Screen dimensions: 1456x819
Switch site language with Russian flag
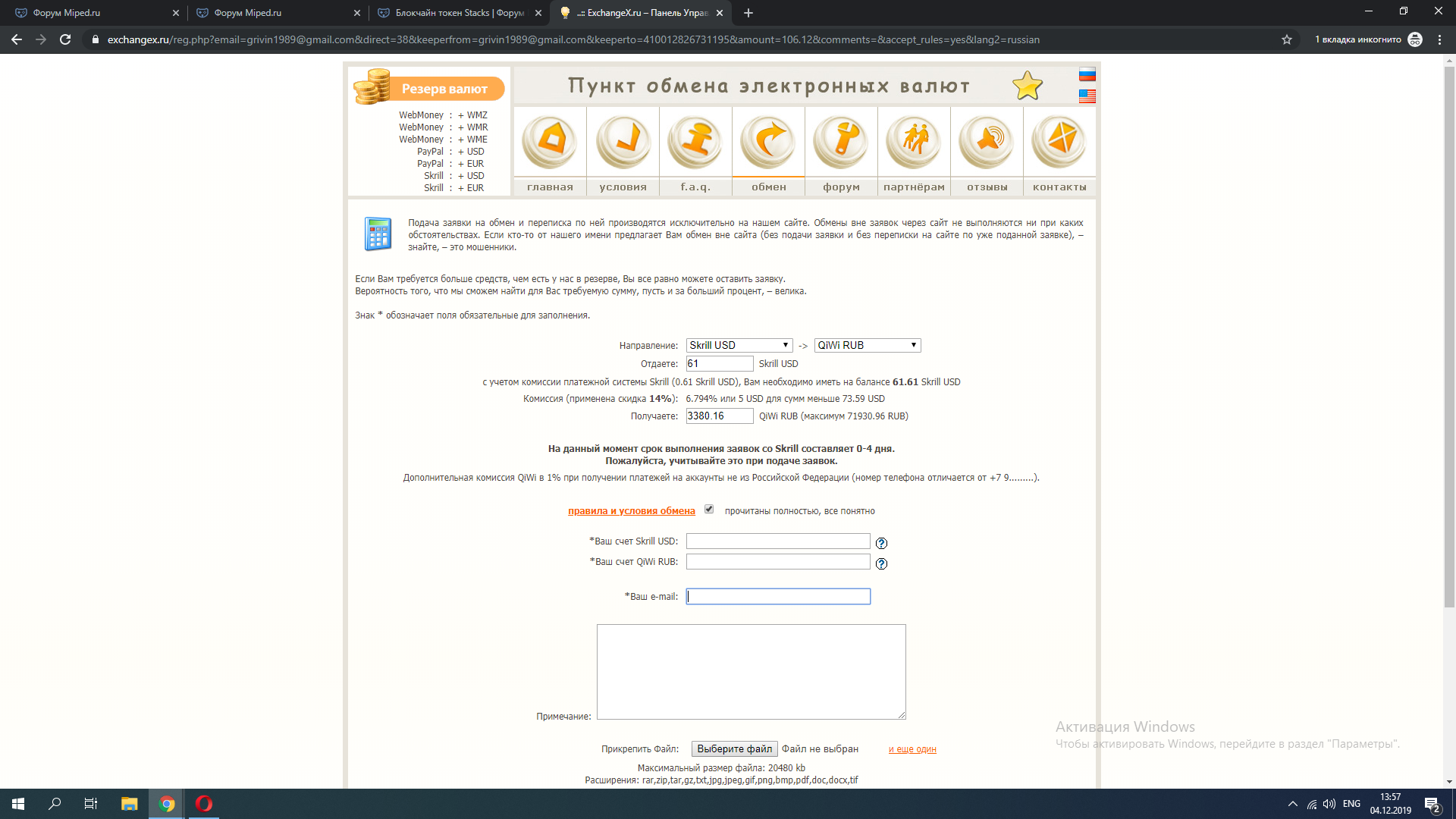click(x=1087, y=74)
